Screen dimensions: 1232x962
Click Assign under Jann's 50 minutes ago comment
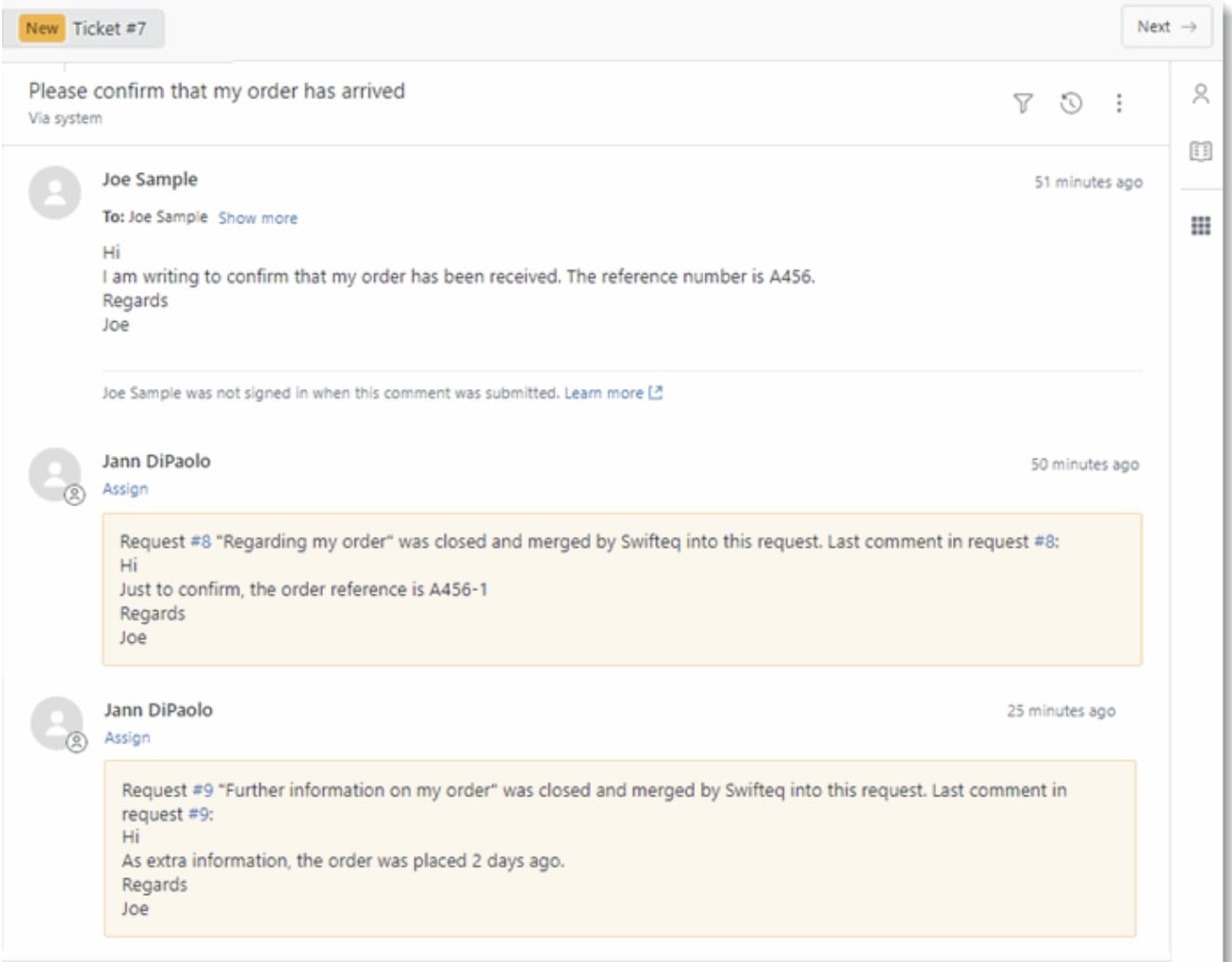pyautogui.click(x=125, y=488)
